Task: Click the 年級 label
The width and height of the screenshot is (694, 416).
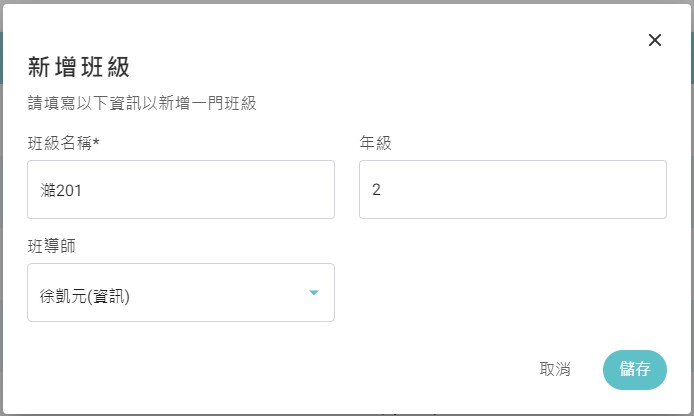Action: coord(375,143)
